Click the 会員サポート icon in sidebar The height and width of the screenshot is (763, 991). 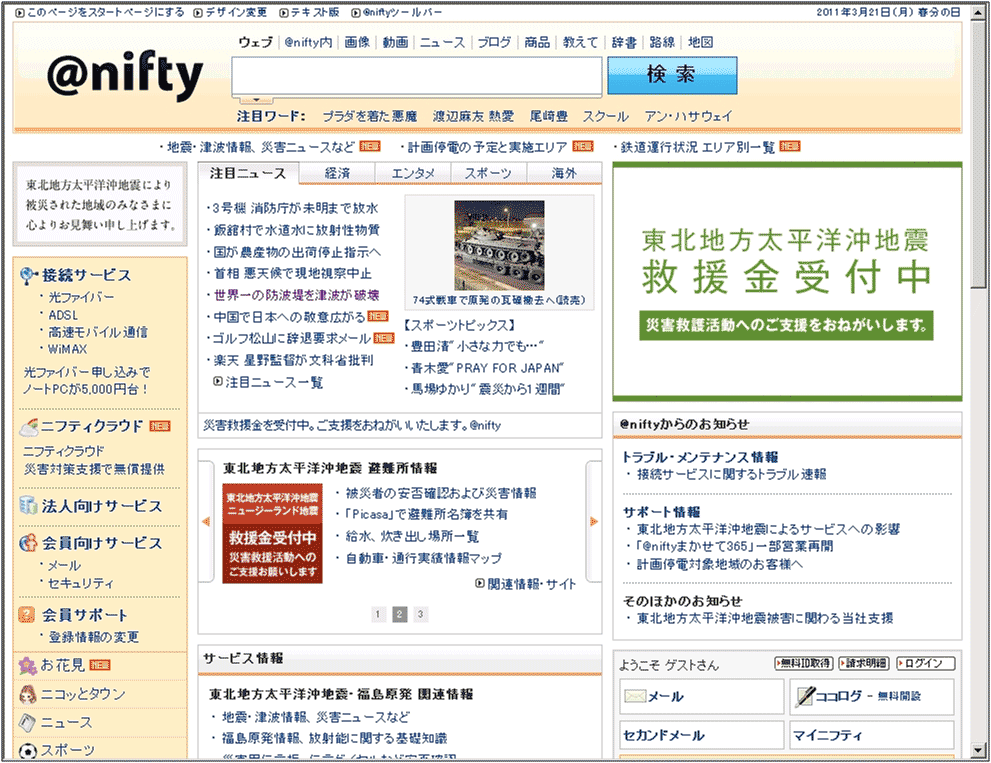[x=29, y=615]
